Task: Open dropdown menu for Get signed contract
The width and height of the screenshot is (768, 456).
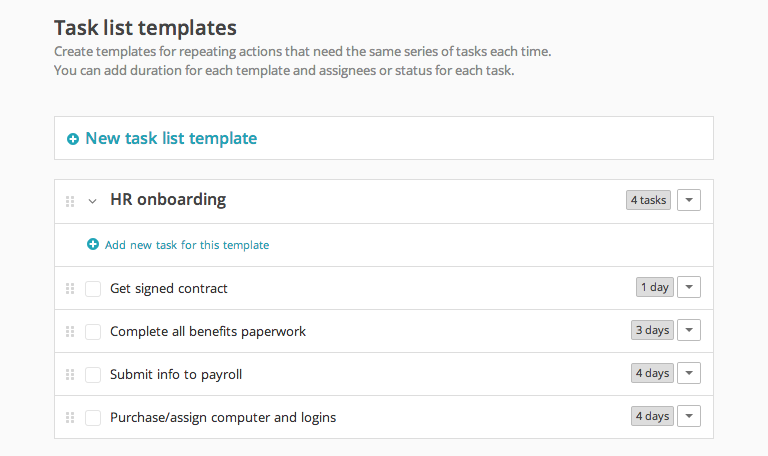Action: point(689,287)
